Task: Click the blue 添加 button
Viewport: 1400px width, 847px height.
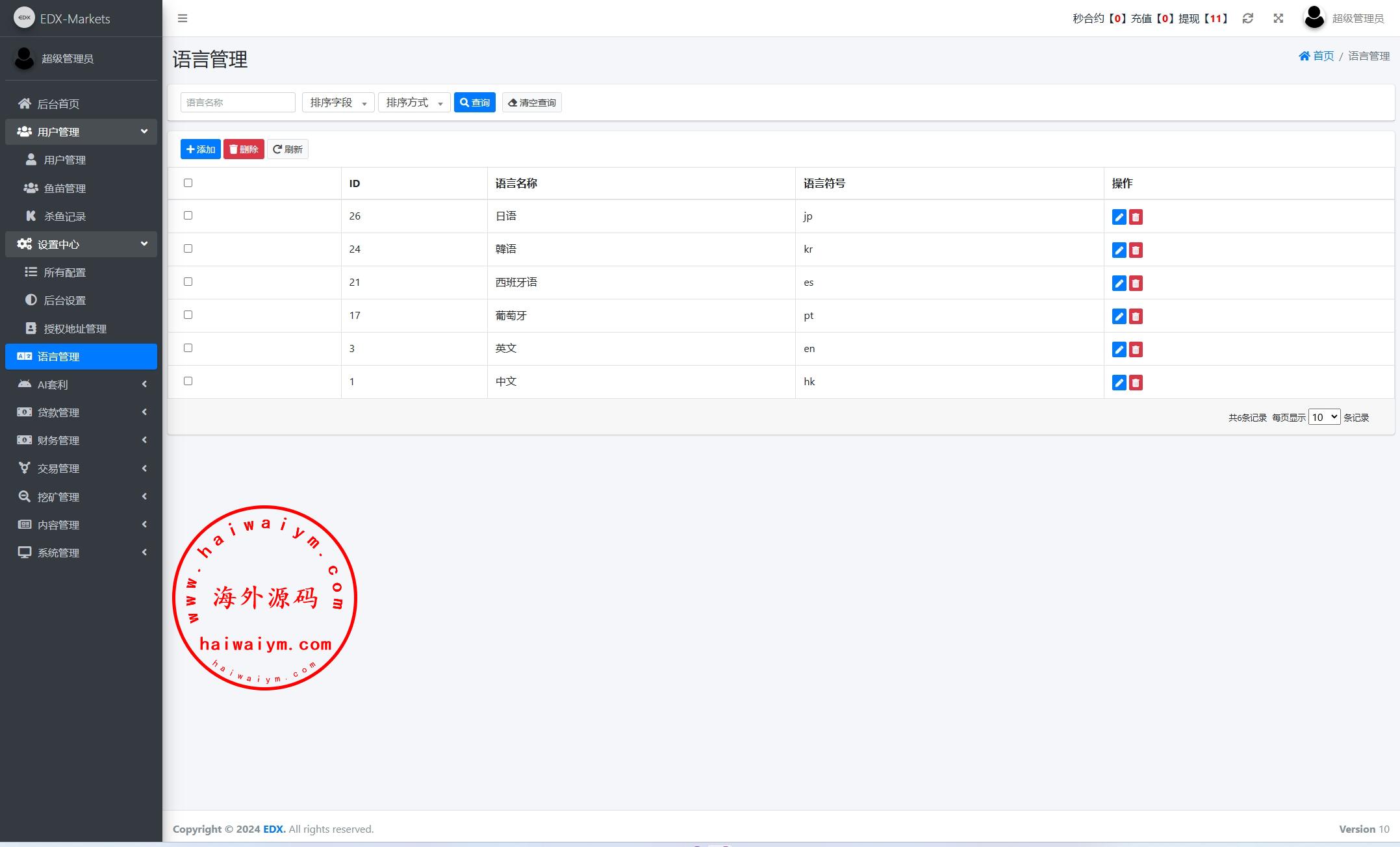Action: [x=200, y=149]
